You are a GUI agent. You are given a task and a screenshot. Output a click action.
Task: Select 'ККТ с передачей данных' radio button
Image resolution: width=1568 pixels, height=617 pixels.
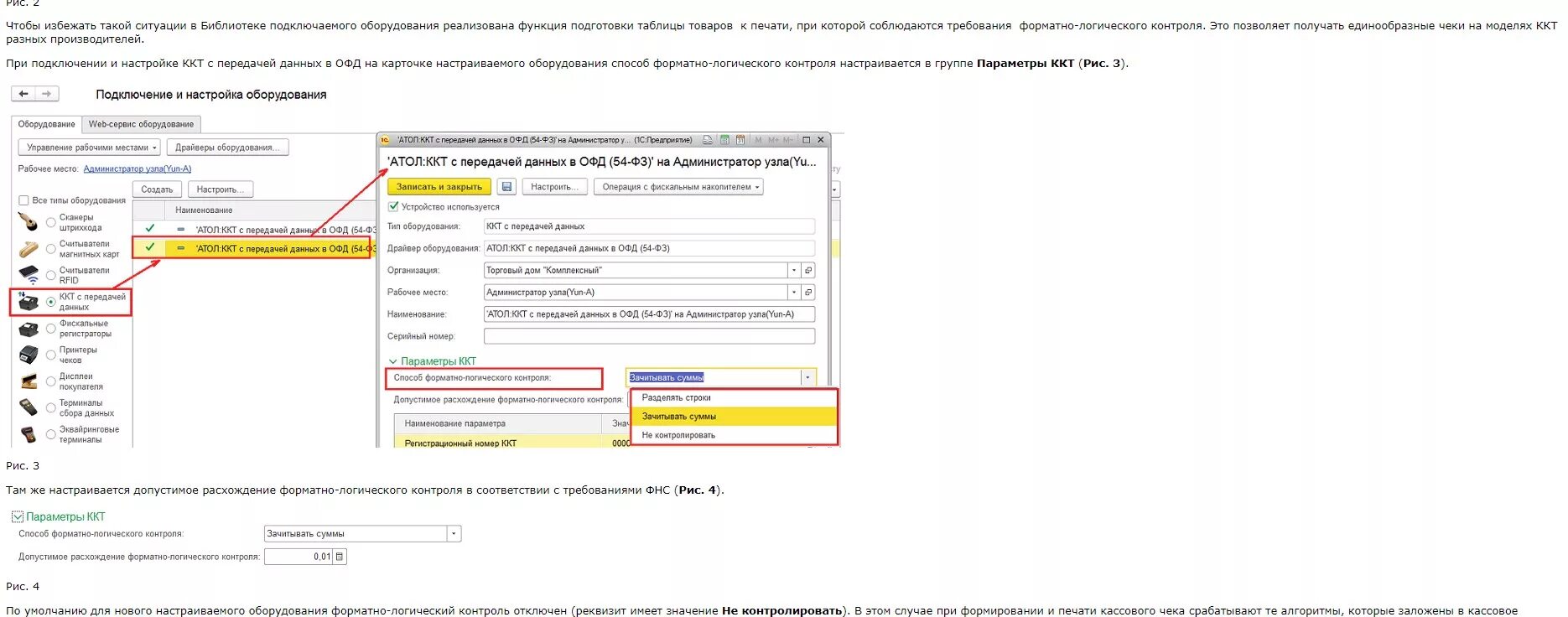(51, 302)
